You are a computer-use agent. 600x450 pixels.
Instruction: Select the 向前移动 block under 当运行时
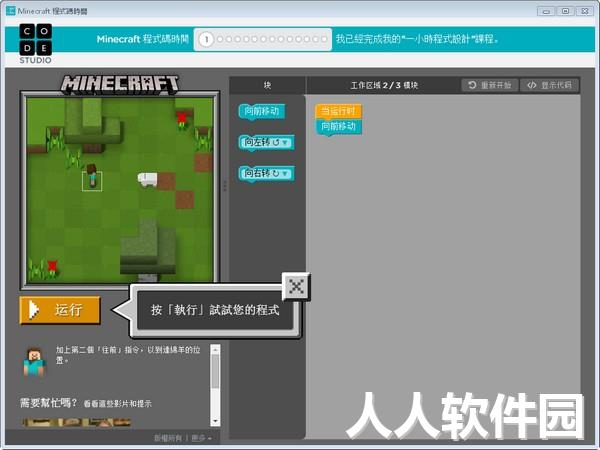pos(339,127)
